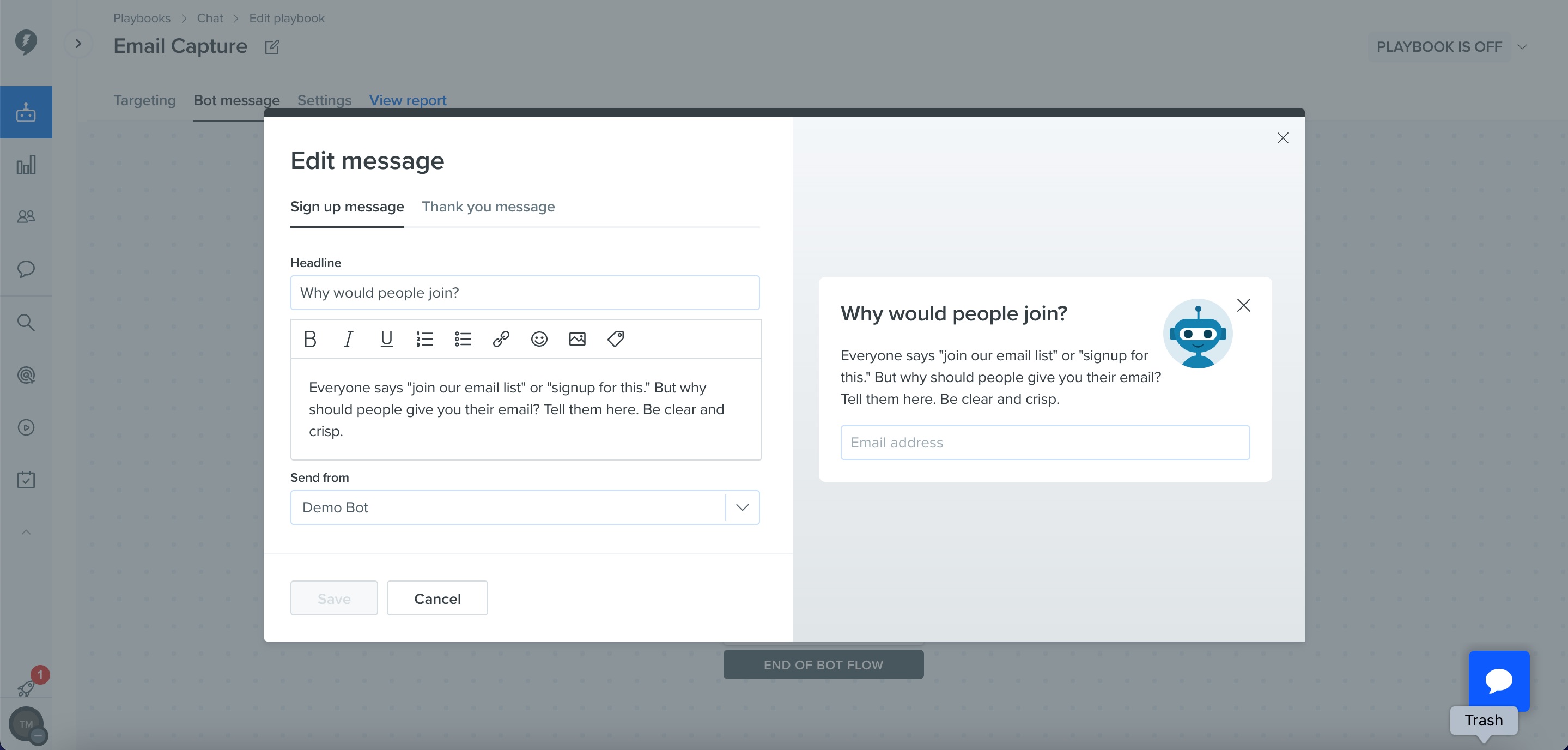
Task: Apply italic formatting in the message editor
Action: pyautogui.click(x=348, y=339)
